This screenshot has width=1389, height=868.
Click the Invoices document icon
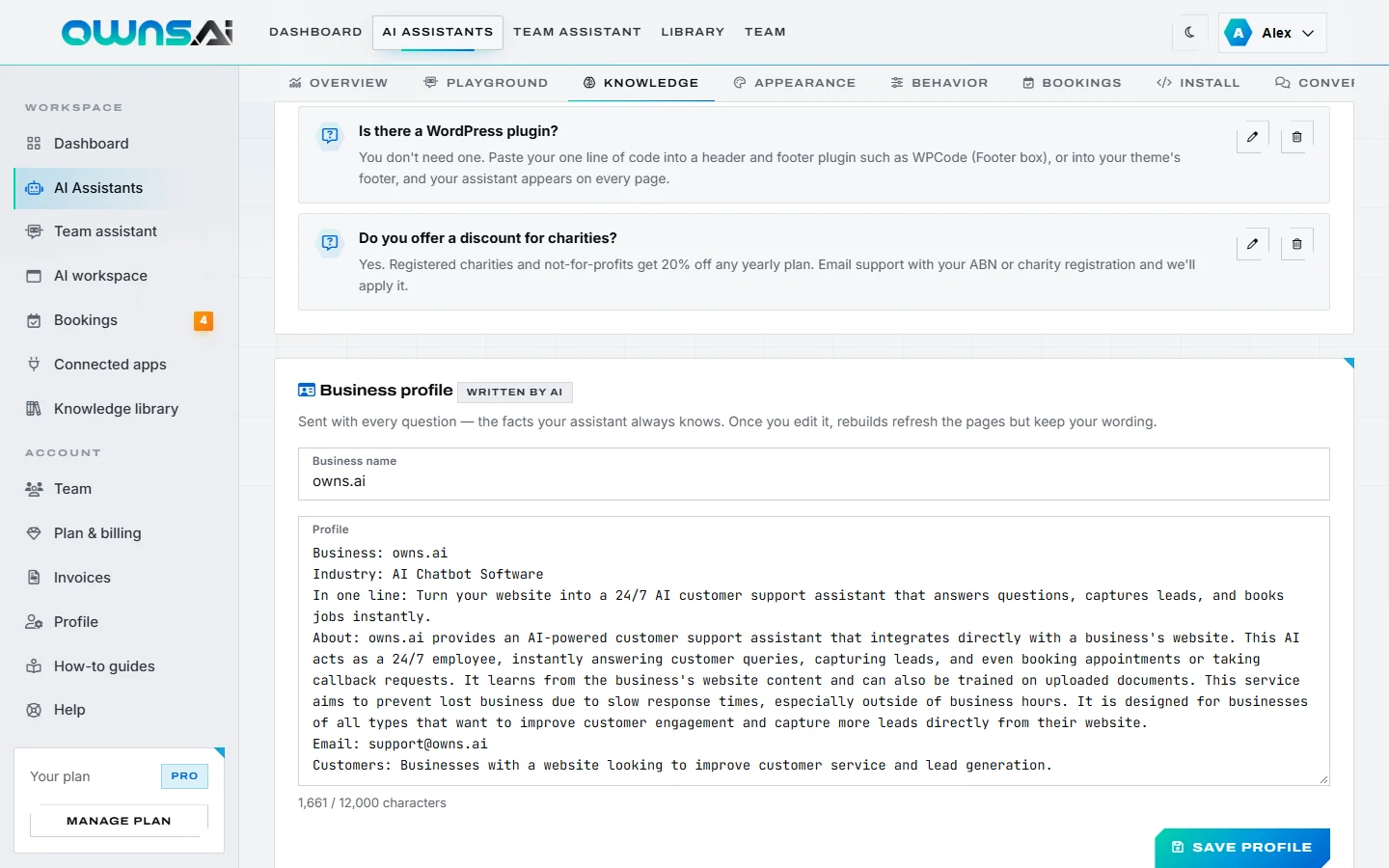[34, 578]
